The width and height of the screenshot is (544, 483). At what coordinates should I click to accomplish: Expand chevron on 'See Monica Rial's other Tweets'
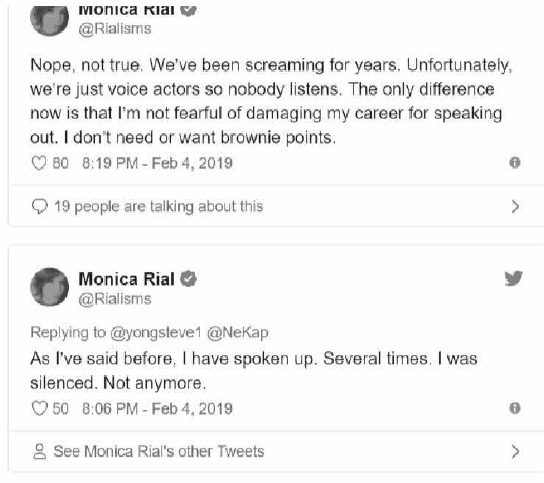516,451
